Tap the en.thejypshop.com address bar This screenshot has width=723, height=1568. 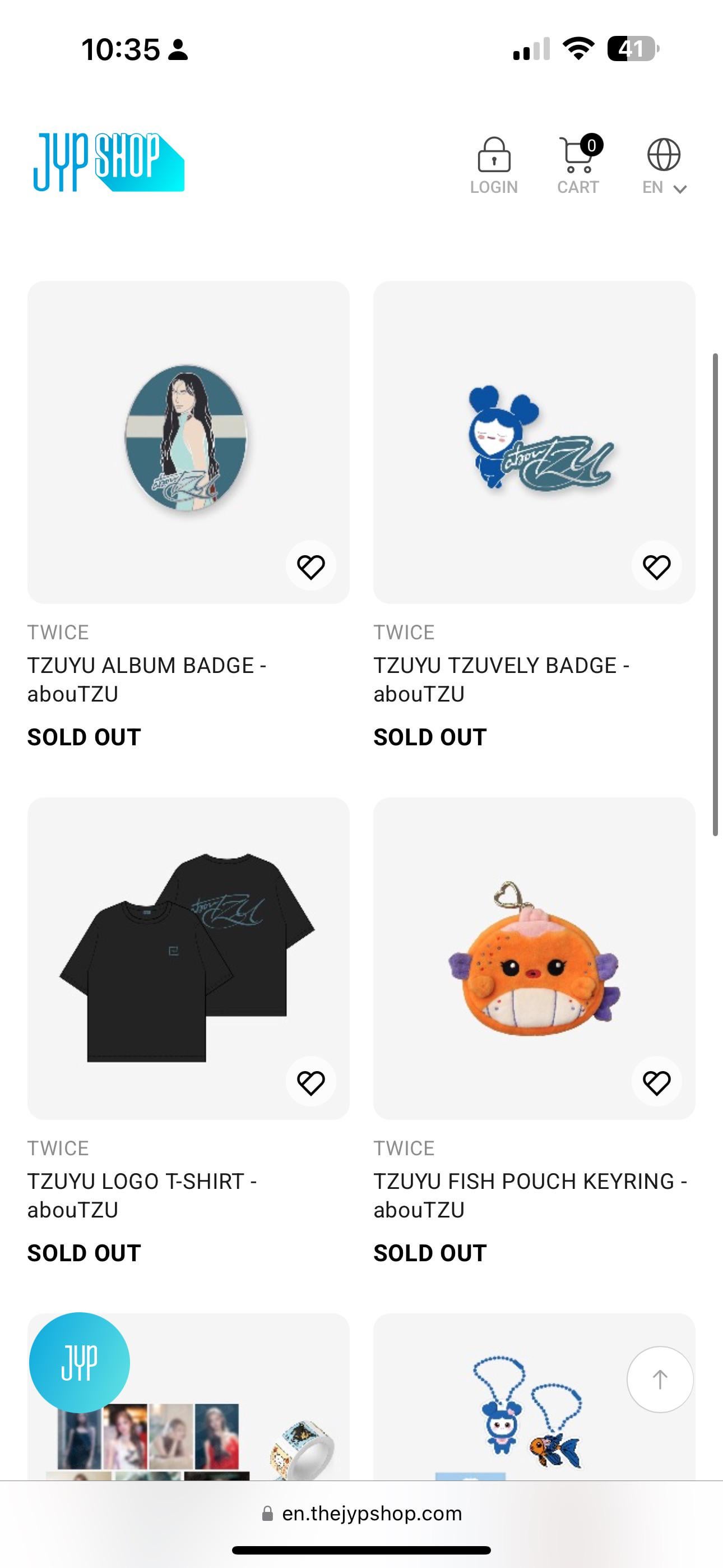[x=371, y=1514]
